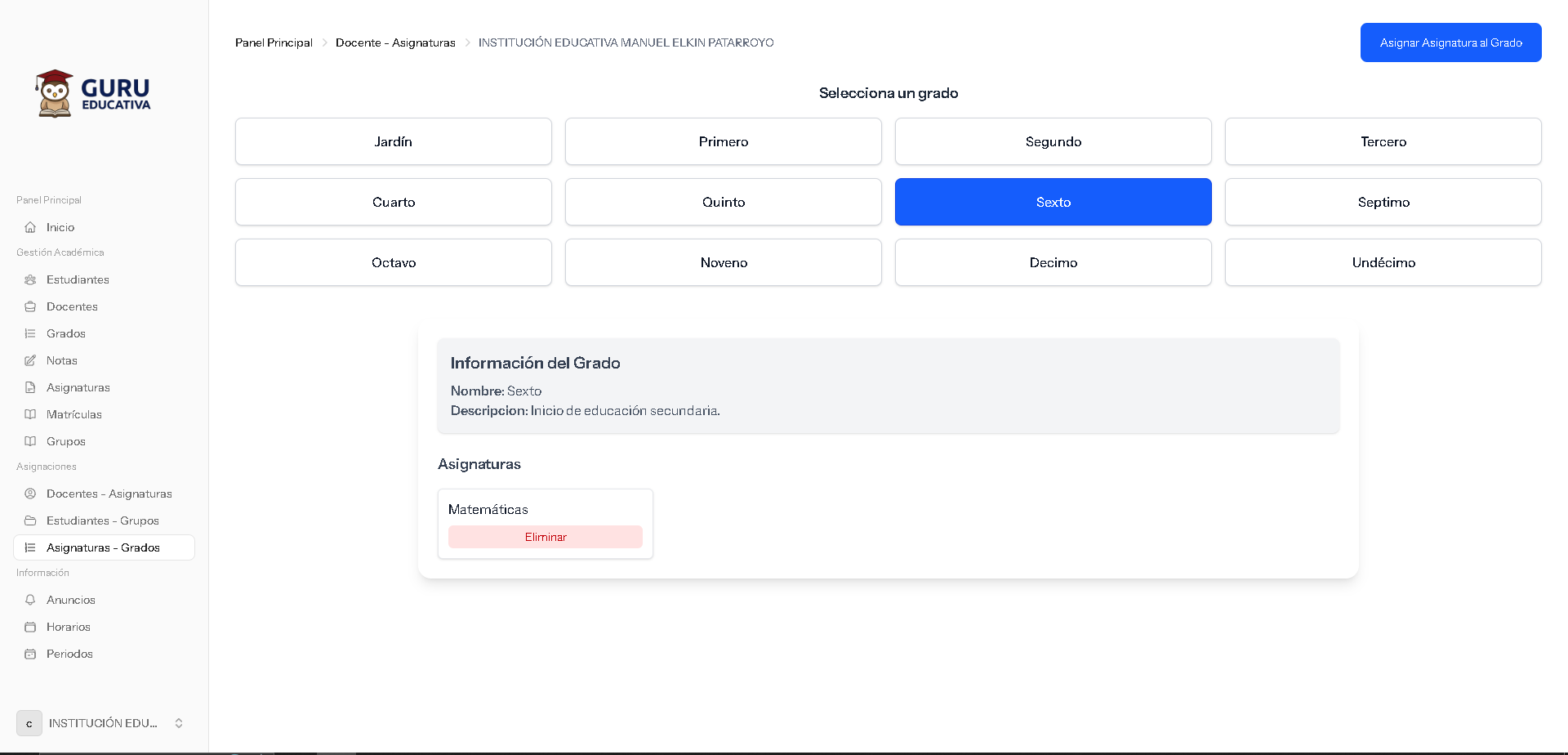Click the Anuncios bell icon
Screen dimensions: 1568x755
click(x=30, y=600)
